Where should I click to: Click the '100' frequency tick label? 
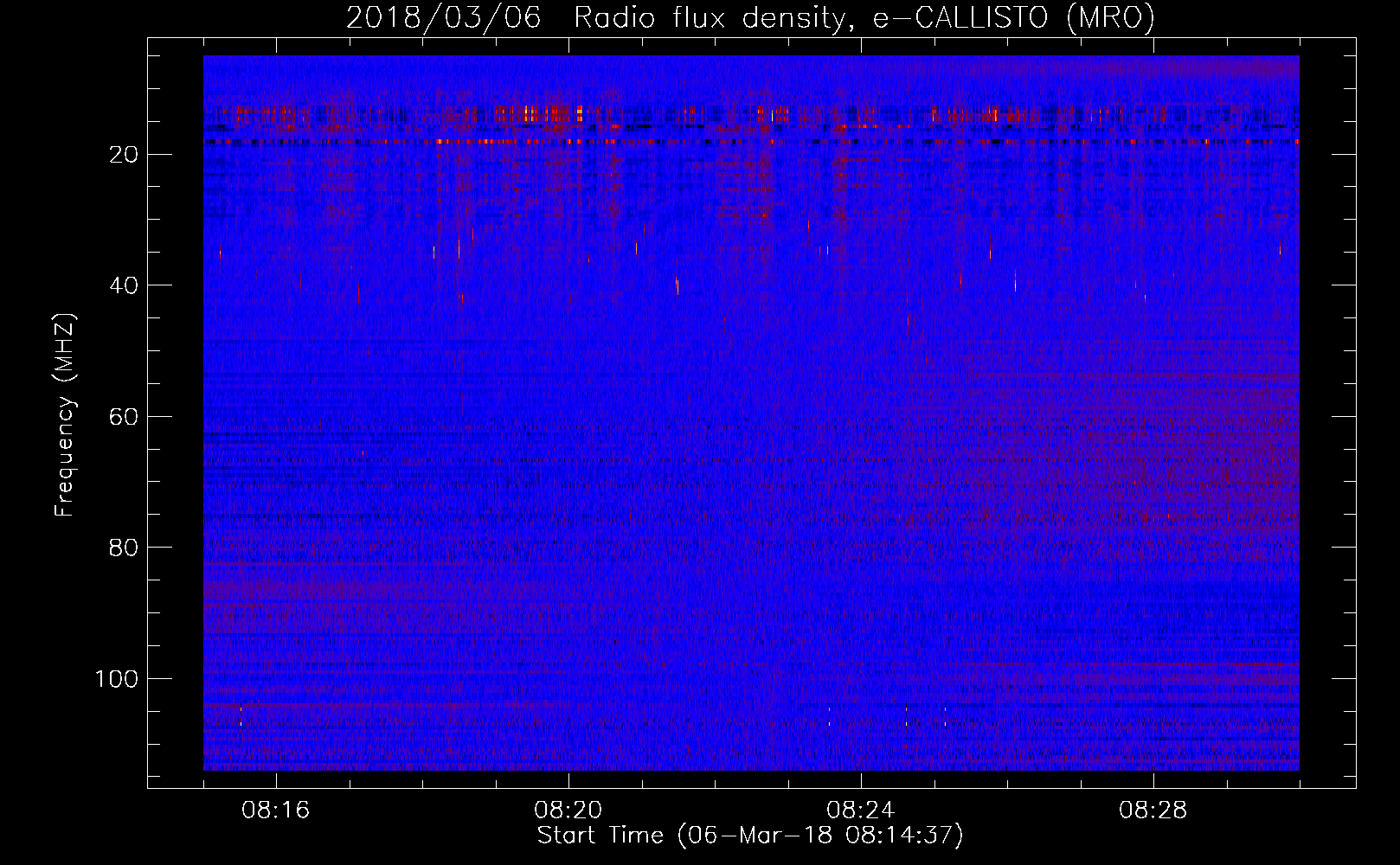pos(117,679)
